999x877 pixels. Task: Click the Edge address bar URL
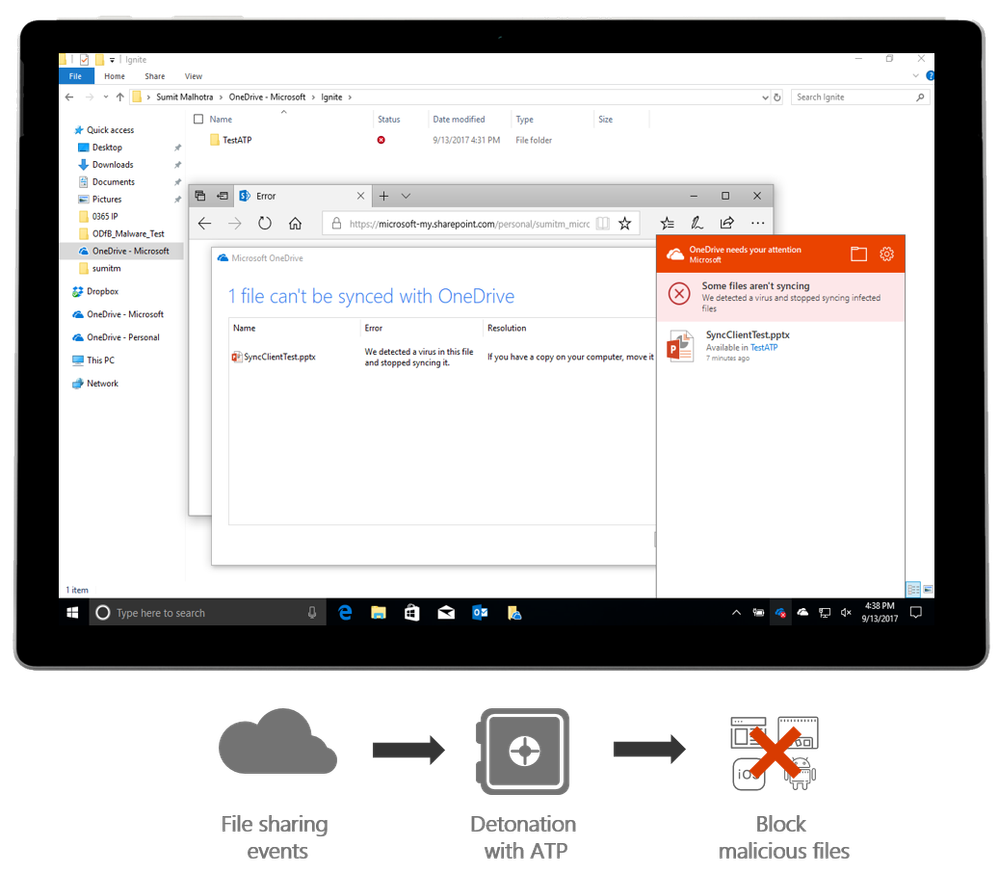[x=469, y=224]
